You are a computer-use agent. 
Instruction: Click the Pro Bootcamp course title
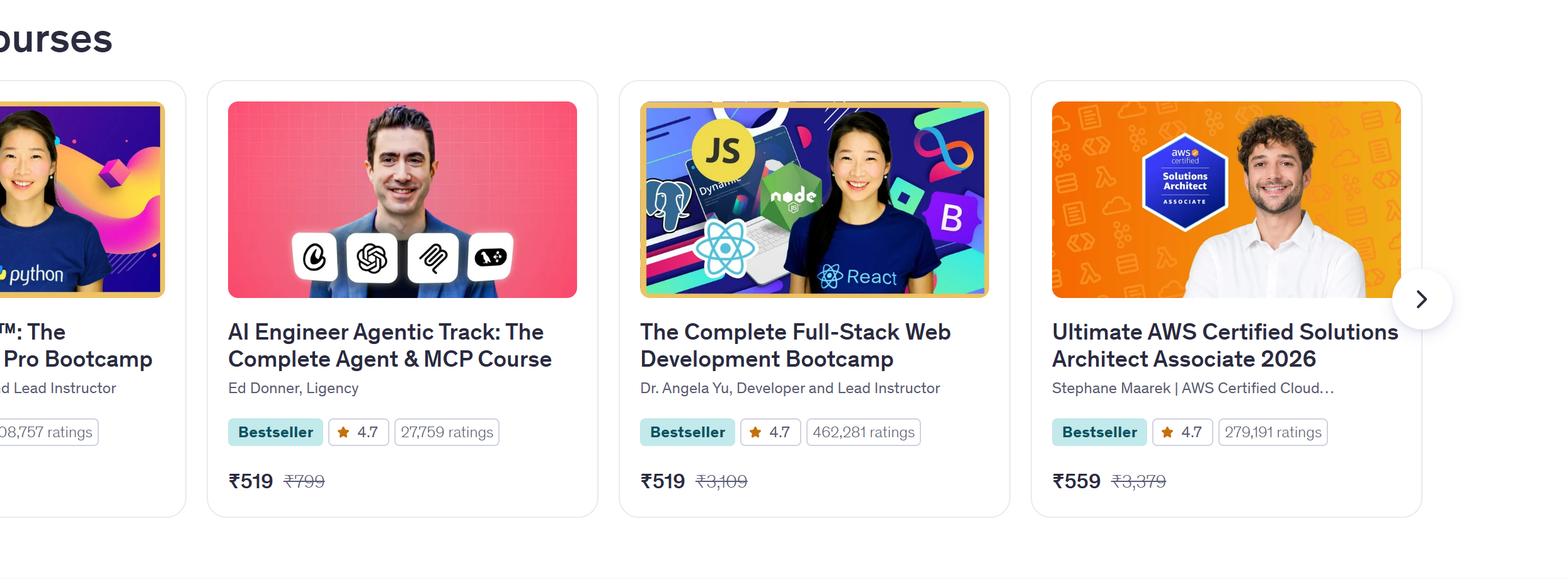[x=76, y=345]
